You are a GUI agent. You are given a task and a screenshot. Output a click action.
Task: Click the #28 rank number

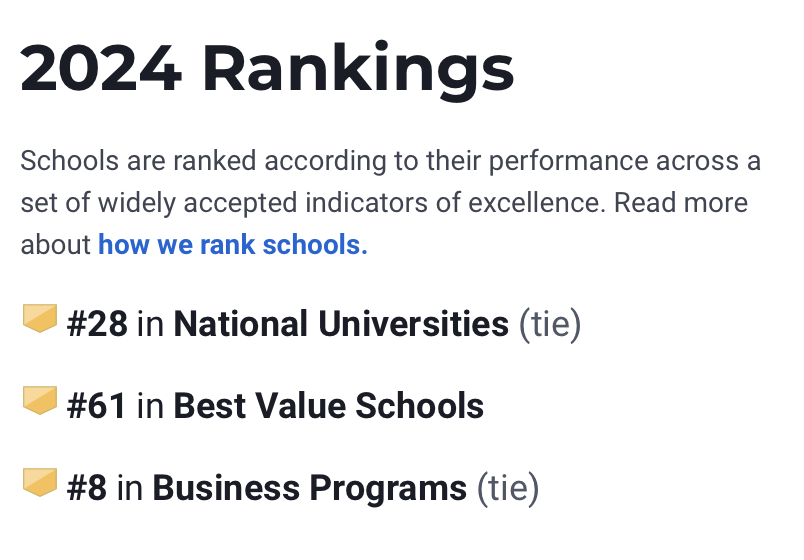click(x=97, y=324)
